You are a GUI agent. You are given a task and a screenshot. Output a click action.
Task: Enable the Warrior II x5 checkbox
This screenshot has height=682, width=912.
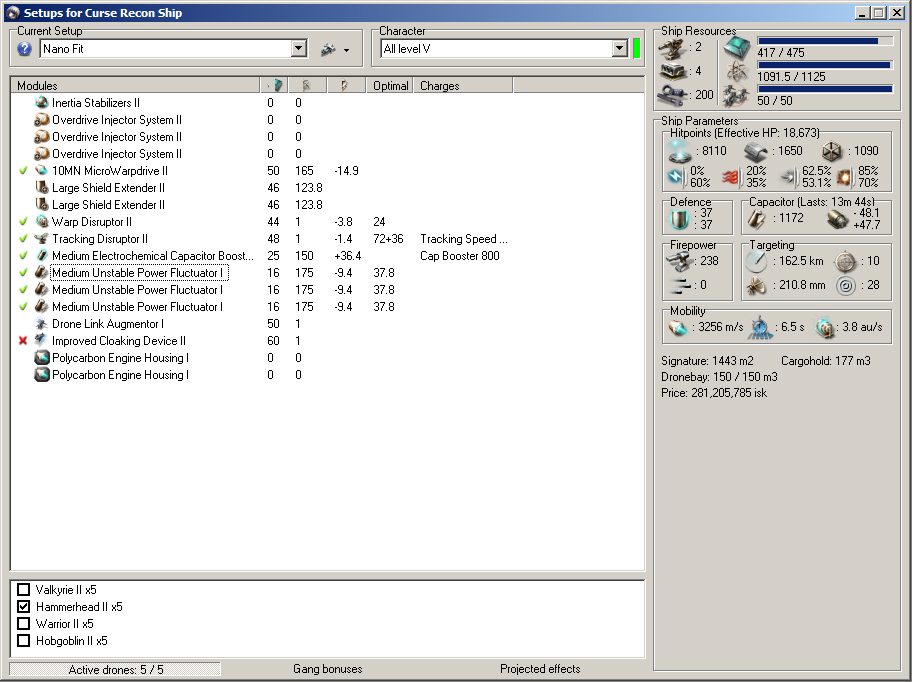(23, 624)
